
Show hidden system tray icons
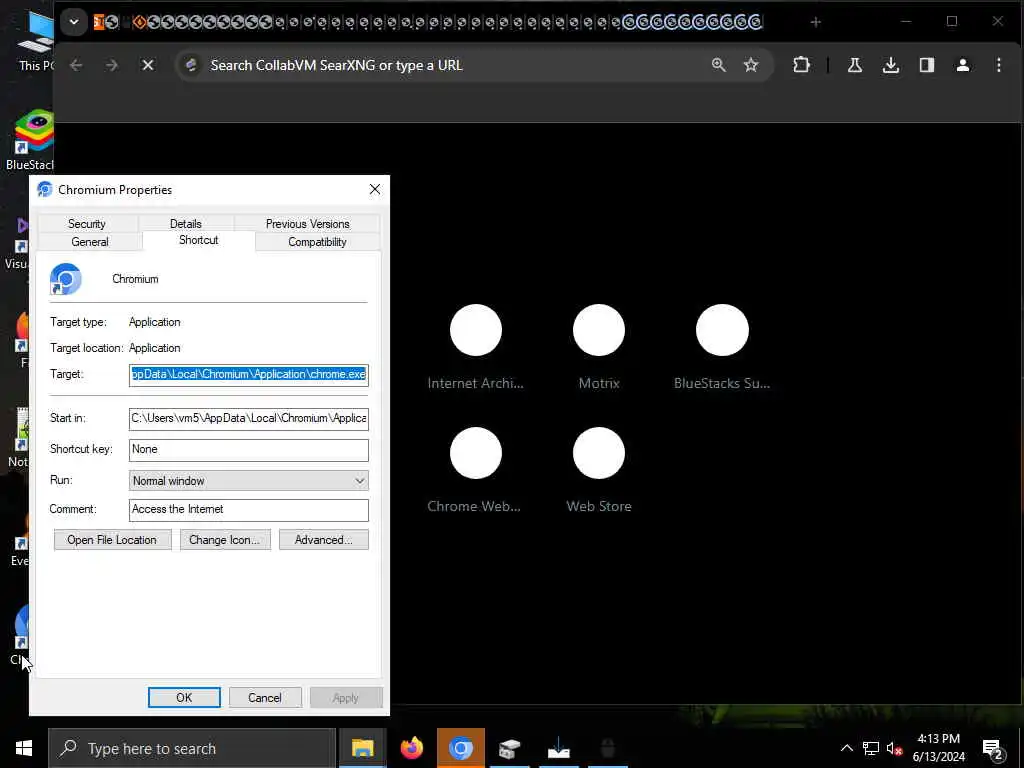pyautogui.click(x=846, y=748)
